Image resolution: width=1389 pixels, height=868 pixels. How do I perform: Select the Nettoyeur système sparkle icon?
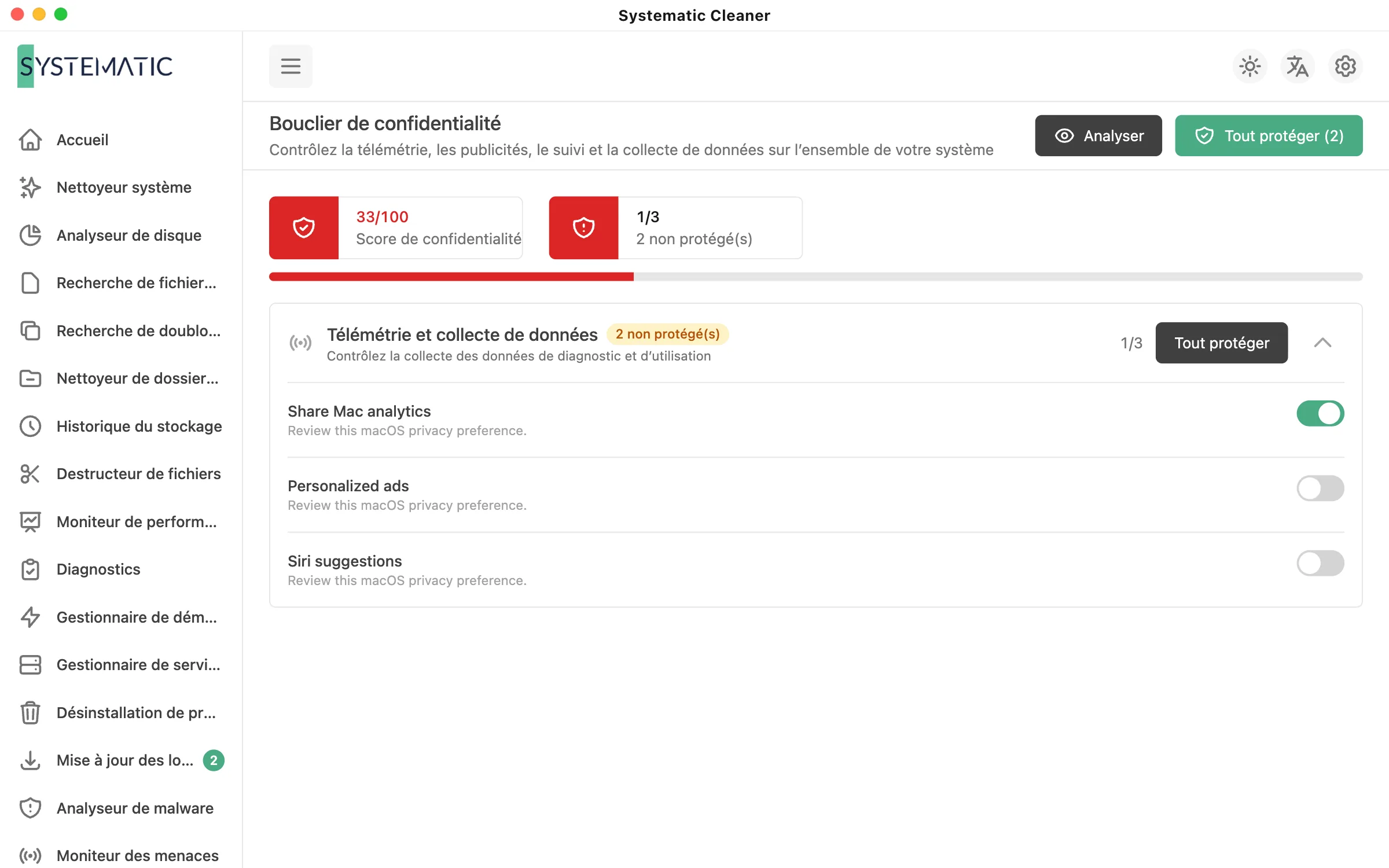30,187
